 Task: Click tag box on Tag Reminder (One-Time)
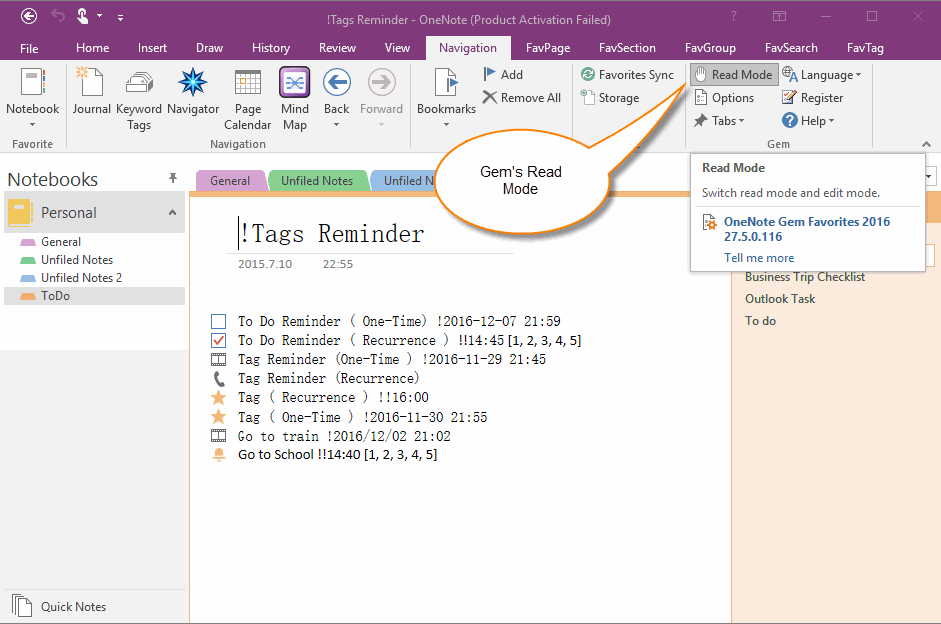click(218, 359)
